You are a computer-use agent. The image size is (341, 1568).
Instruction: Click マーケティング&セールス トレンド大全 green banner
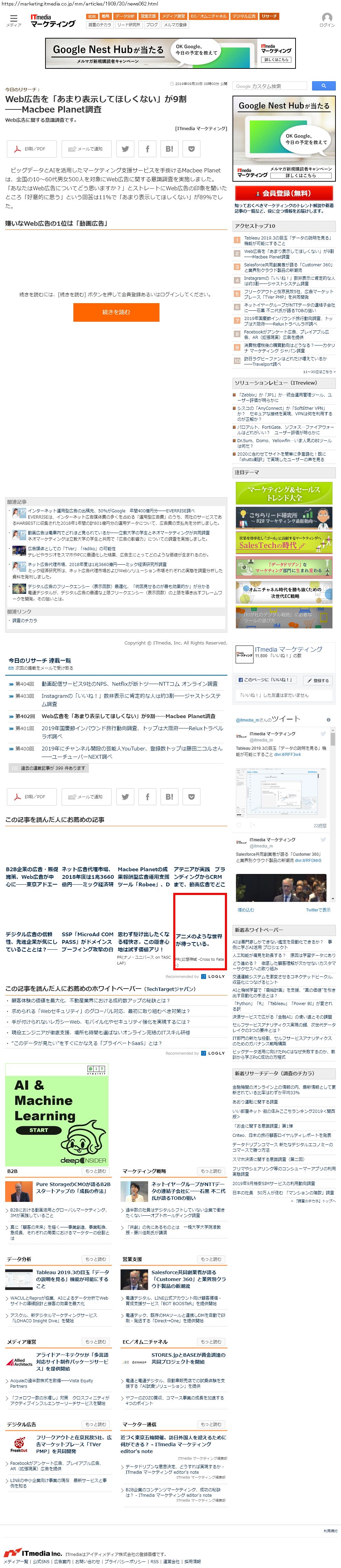285,492
